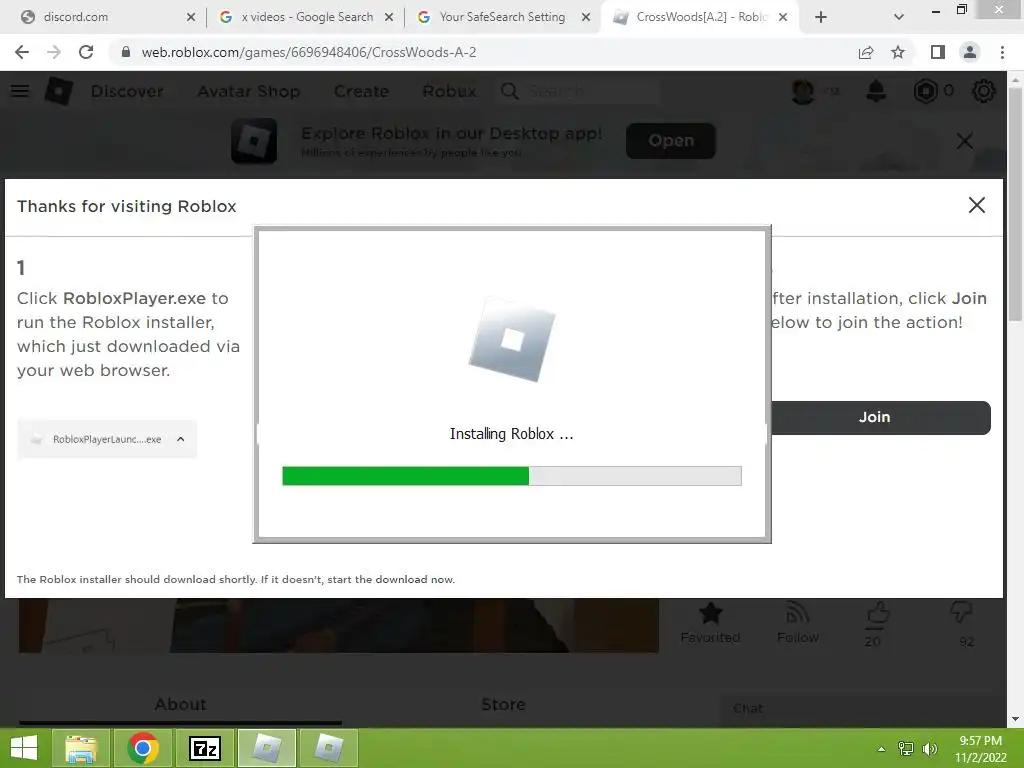Click the Follow icon
The image size is (1024, 768).
tap(797, 614)
